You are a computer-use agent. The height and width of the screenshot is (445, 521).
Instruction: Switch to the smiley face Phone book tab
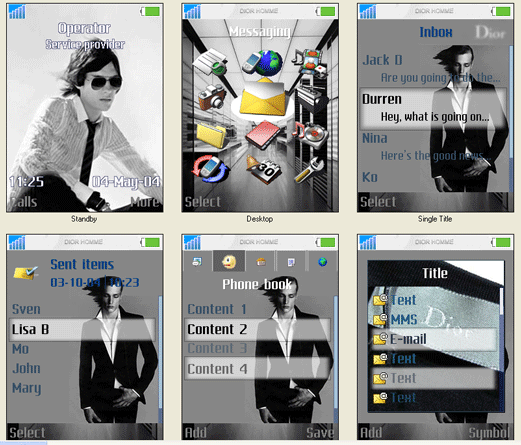229,261
